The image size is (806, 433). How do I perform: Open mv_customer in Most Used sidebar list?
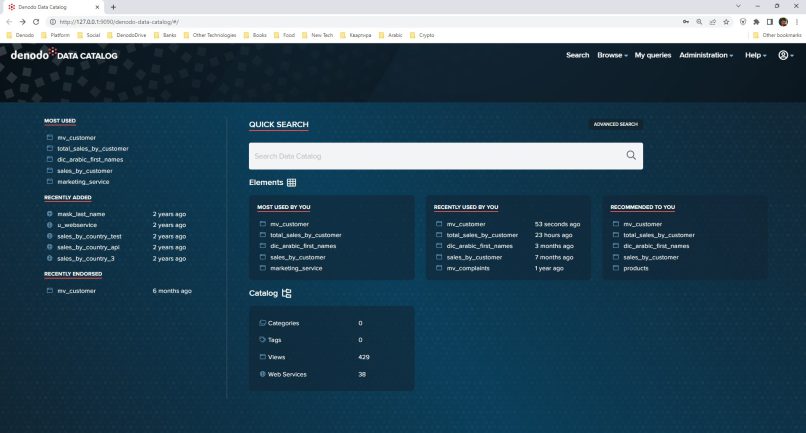76,137
